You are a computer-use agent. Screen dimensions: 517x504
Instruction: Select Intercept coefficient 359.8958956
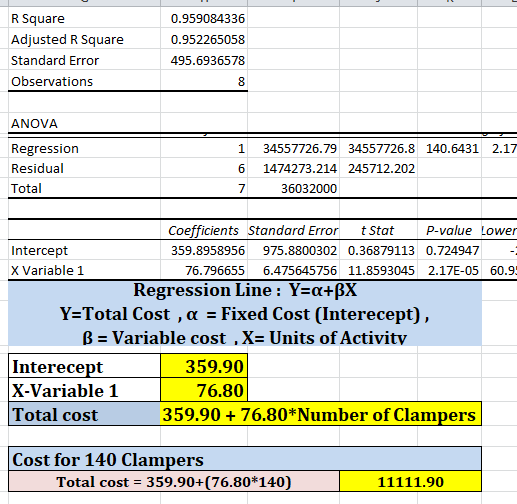(208, 251)
